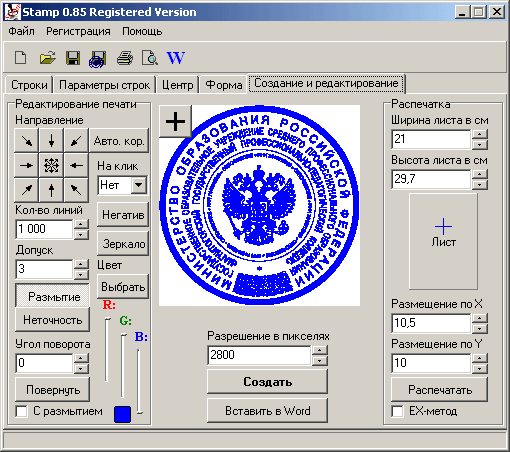The height and width of the screenshot is (452, 510).
Task: Open the Файл menu
Action: [21, 31]
